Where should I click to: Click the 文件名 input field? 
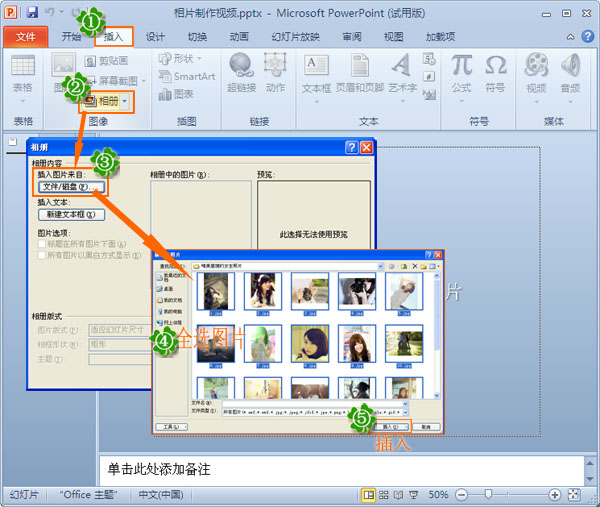315,403
